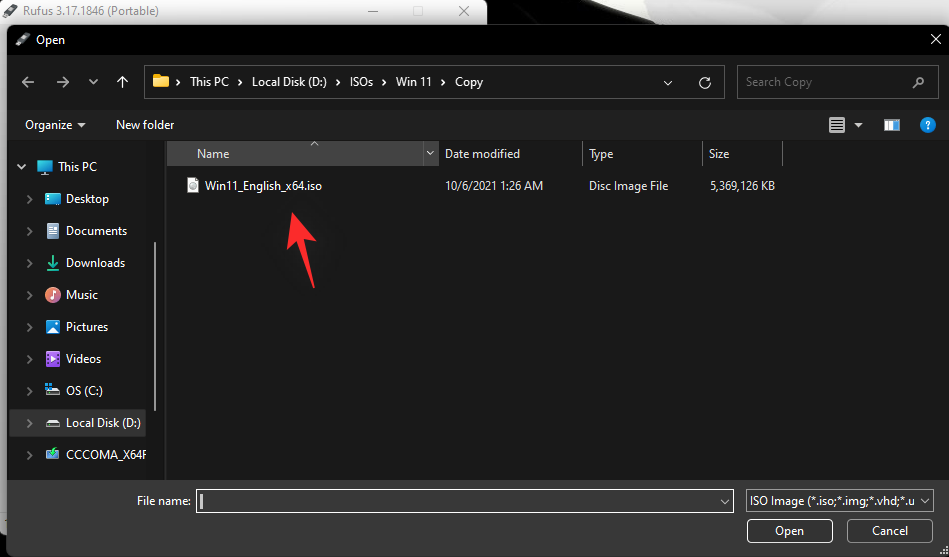Click the search magnifier icon
This screenshot has width=949, height=557.
click(918, 82)
